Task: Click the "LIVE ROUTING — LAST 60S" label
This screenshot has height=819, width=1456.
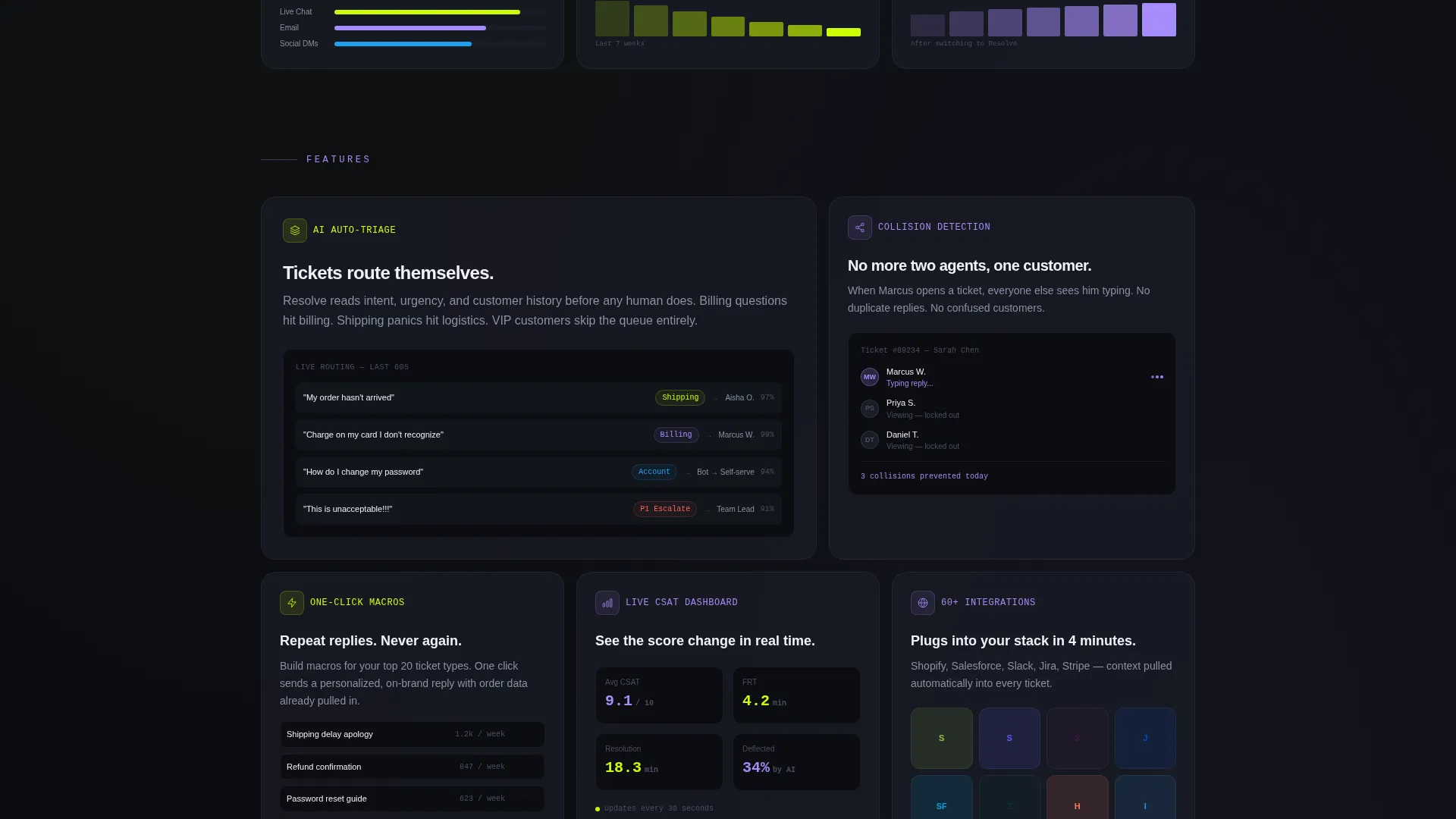Action: point(352,368)
